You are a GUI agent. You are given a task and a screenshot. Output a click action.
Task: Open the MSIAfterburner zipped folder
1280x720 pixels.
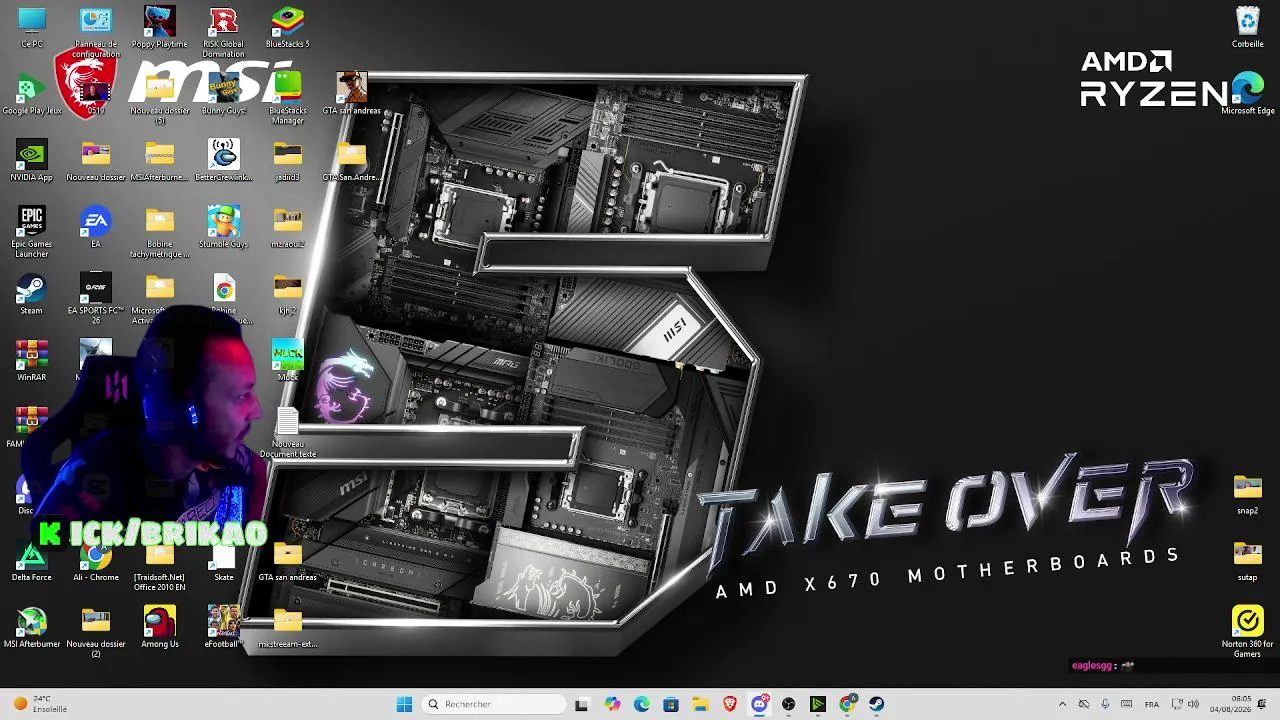pyautogui.click(x=160, y=161)
